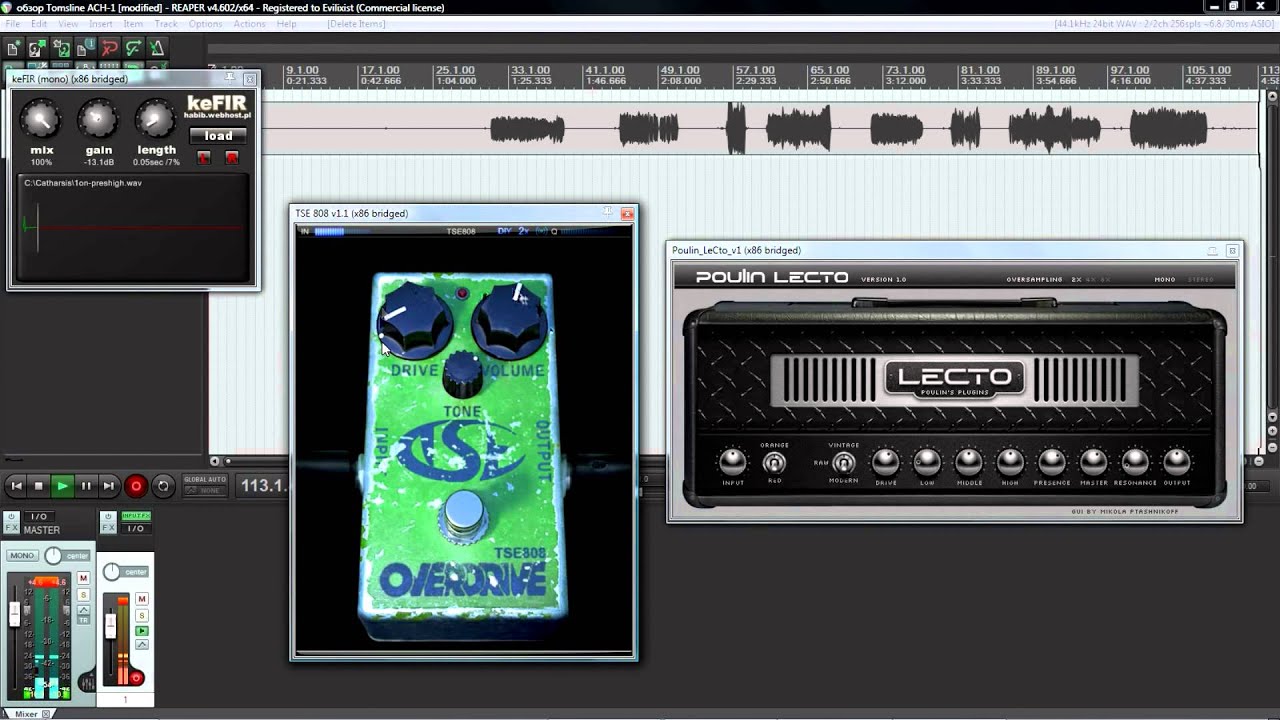The image size is (1280, 720).
Task: Stop playback in the transport bar
Action: (39, 486)
